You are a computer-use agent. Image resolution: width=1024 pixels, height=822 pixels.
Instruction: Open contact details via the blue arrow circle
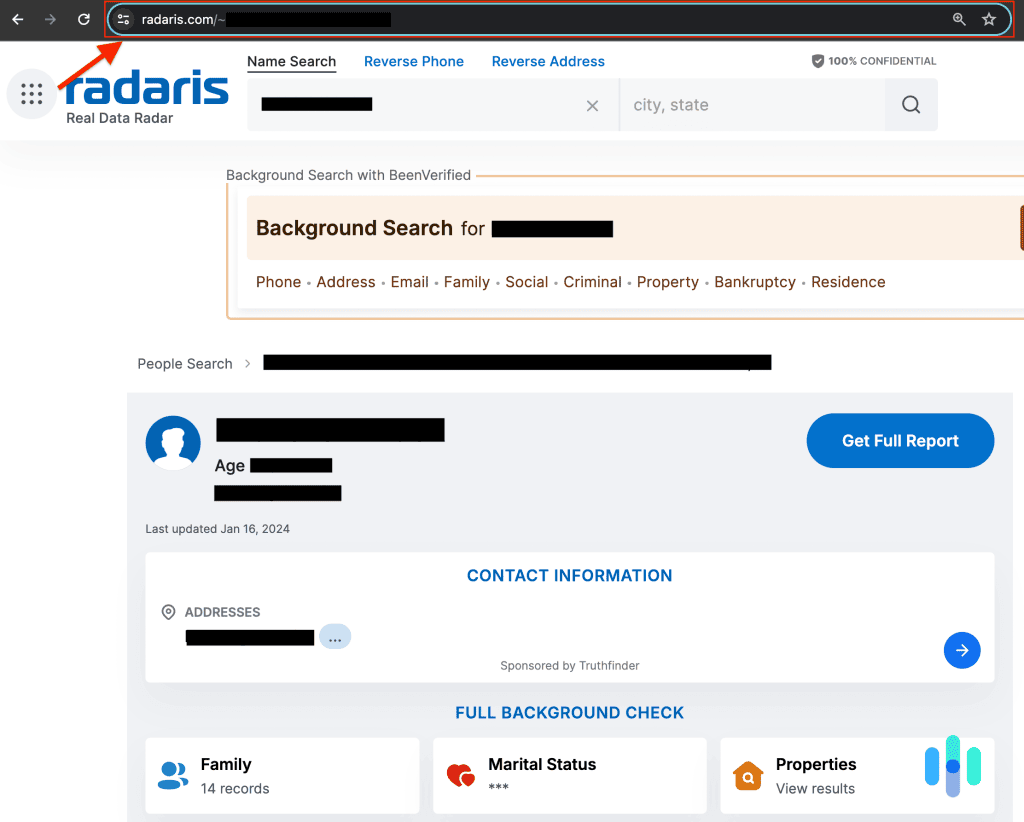962,650
